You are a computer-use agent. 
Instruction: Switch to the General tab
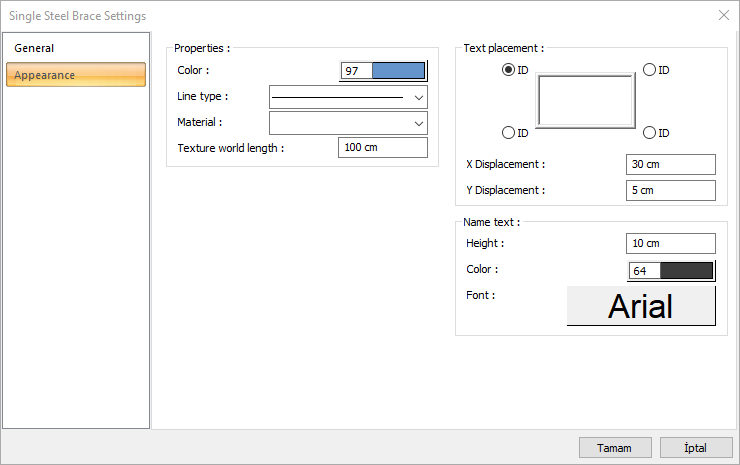34,48
